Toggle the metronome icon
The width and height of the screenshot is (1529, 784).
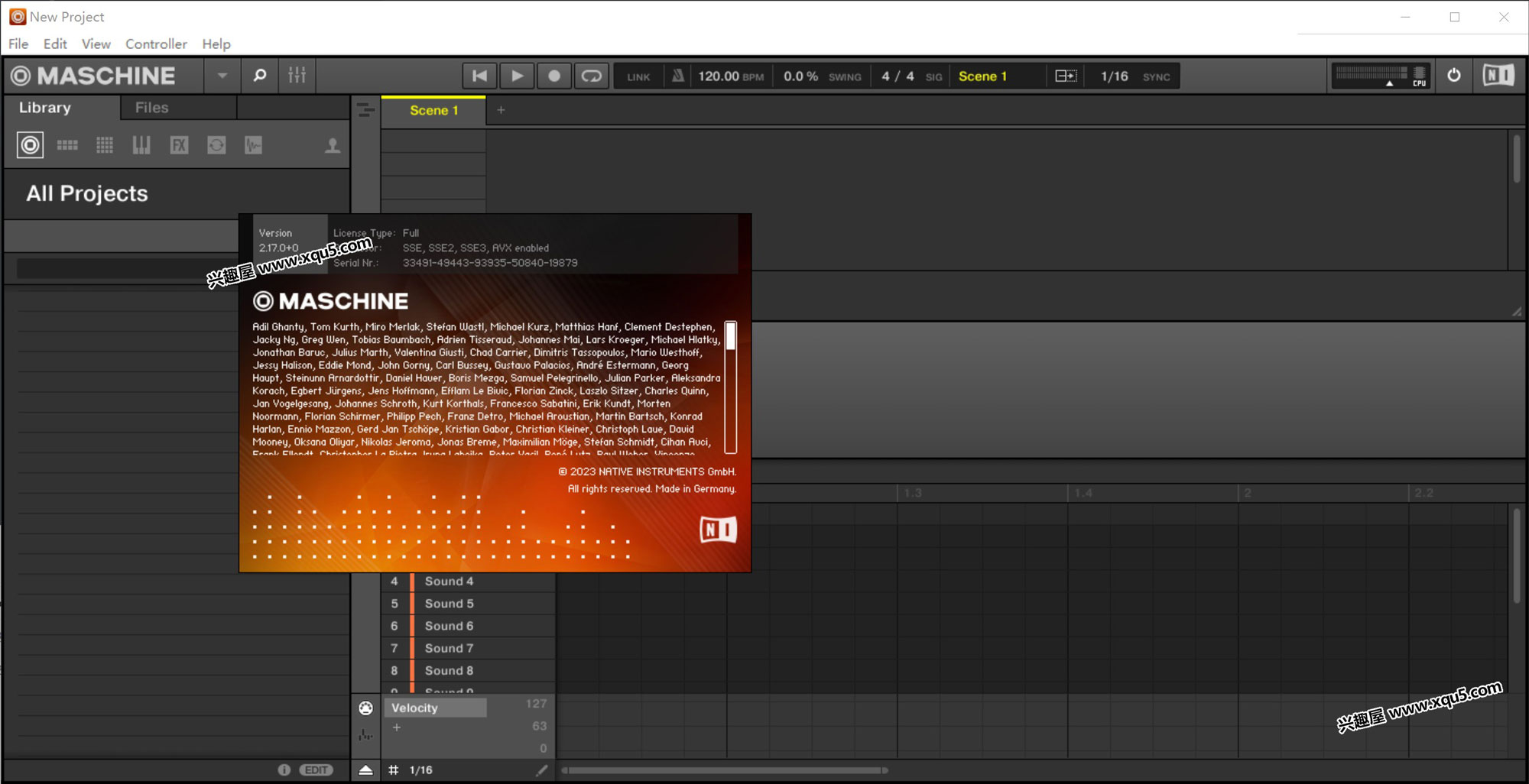(x=677, y=76)
